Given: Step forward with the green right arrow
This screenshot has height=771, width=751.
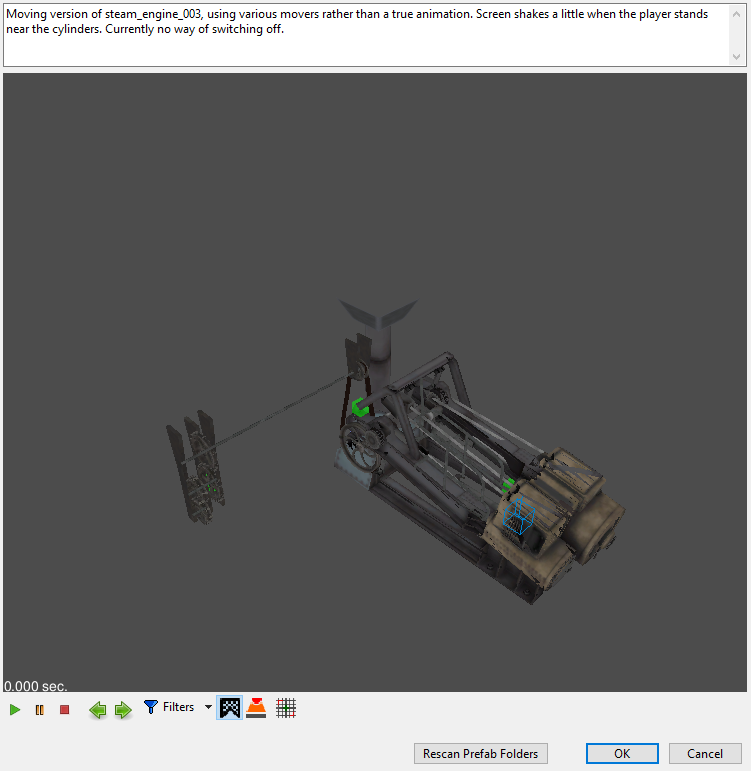Looking at the screenshot, I should tap(123, 710).
